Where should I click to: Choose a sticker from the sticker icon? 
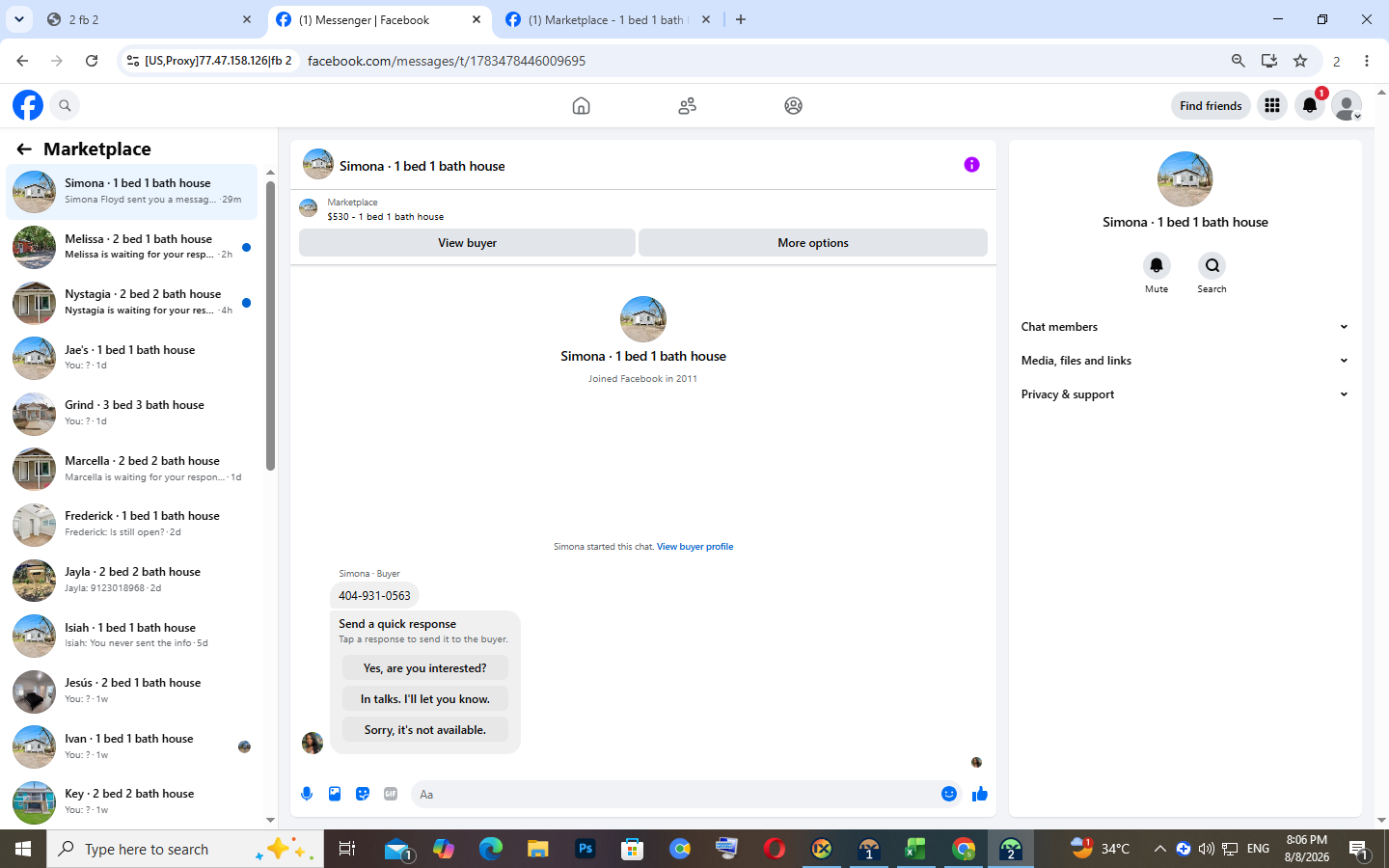[363, 794]
